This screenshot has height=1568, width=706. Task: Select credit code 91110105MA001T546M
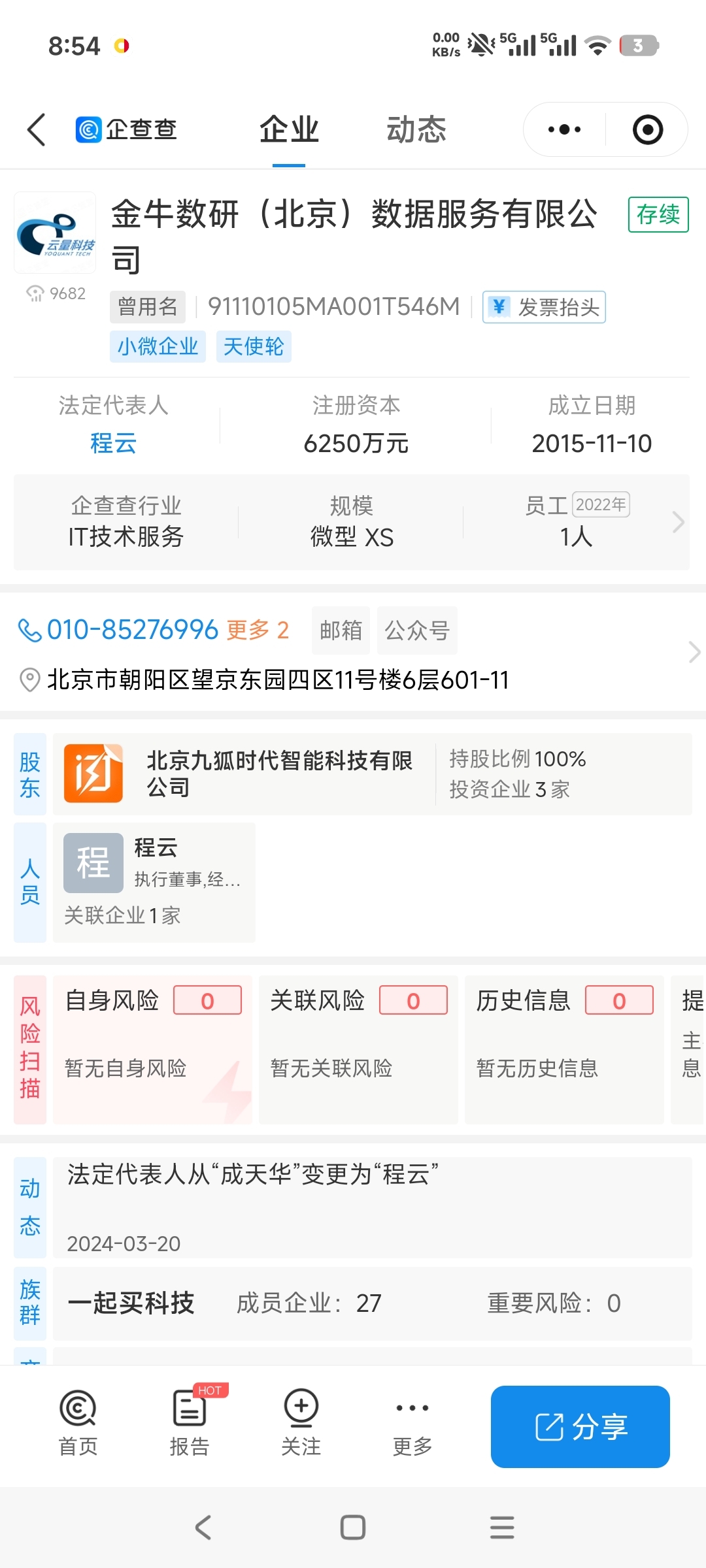(x=334, y=306)
